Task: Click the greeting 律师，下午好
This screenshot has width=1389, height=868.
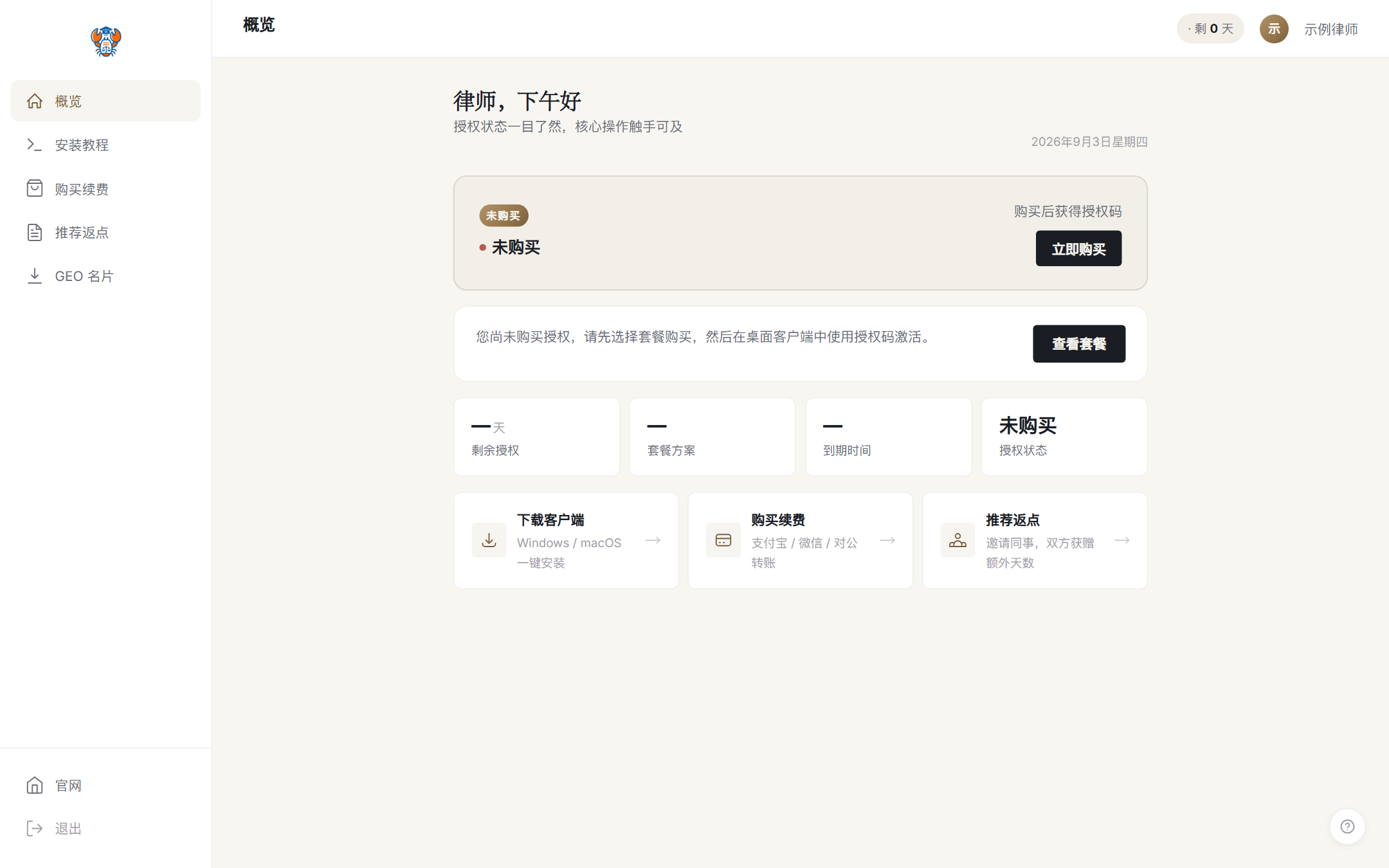Action: coord(517,101)
